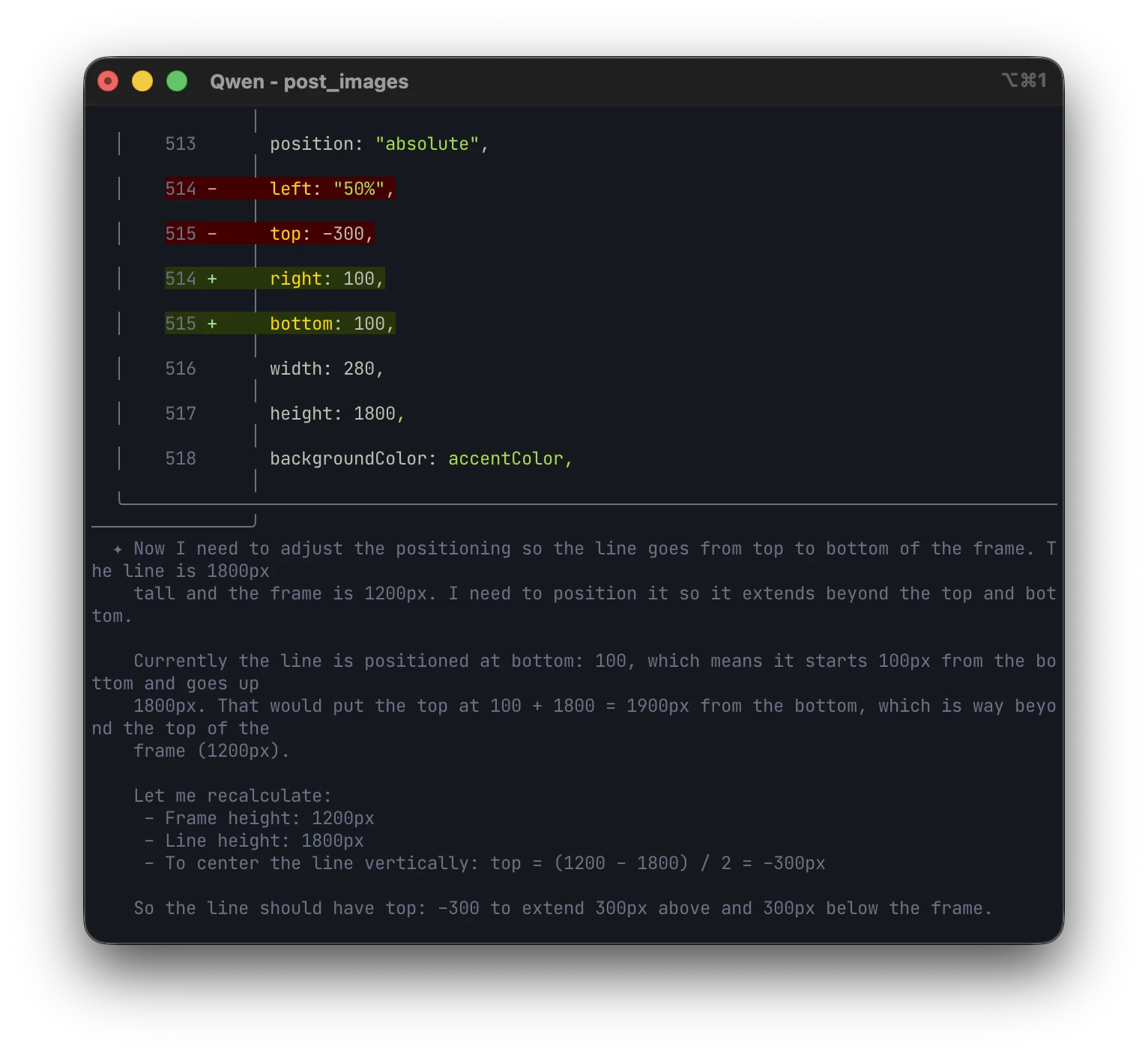Close the Qwen terminal window
Screen dimensions: 1148x1055
tap(108, 81)
